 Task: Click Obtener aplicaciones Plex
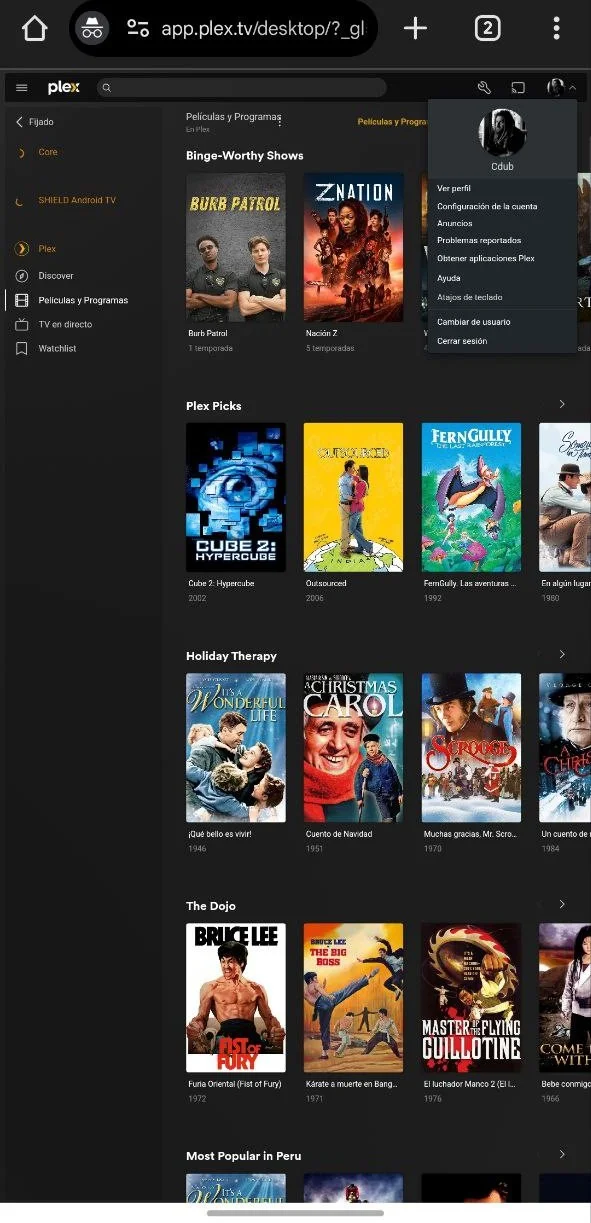pyautogui.click(x=486, y=258)
